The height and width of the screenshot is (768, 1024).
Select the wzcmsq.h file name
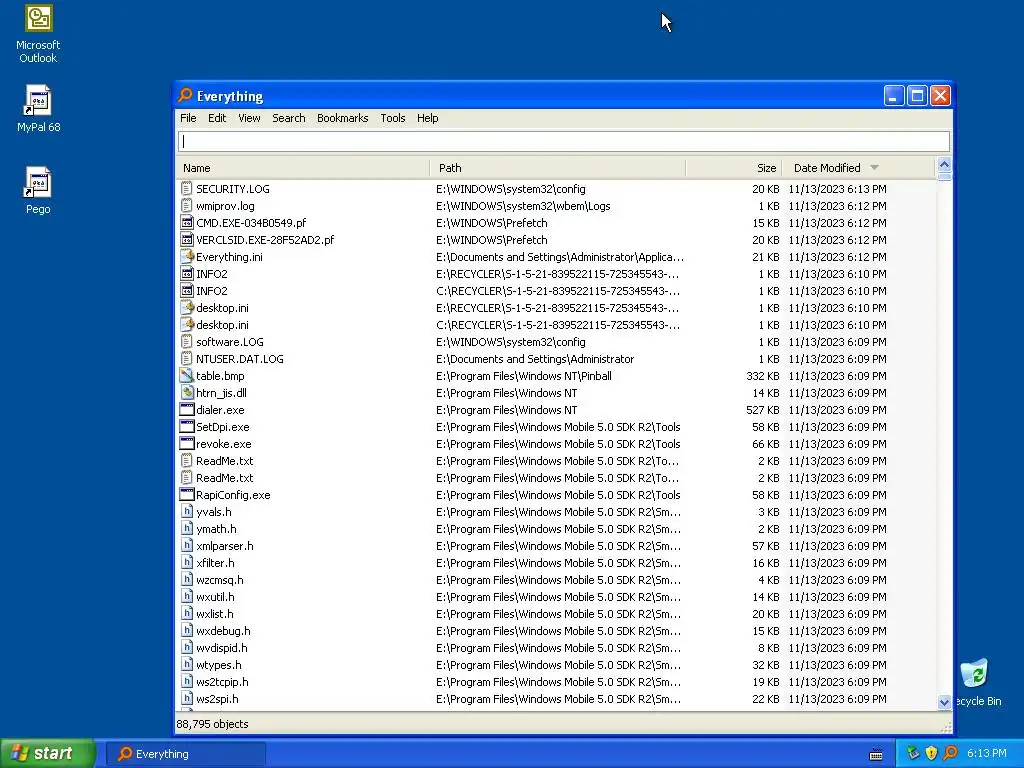click(219, 579)
